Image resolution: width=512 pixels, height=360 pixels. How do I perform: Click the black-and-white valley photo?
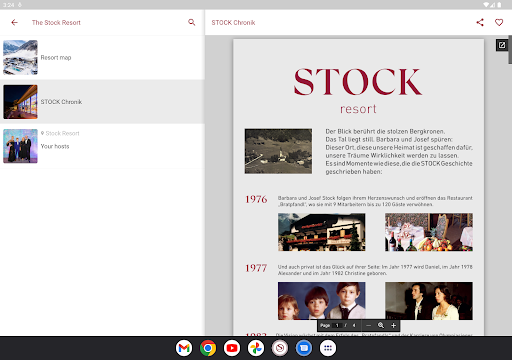[x=278, y=151]
